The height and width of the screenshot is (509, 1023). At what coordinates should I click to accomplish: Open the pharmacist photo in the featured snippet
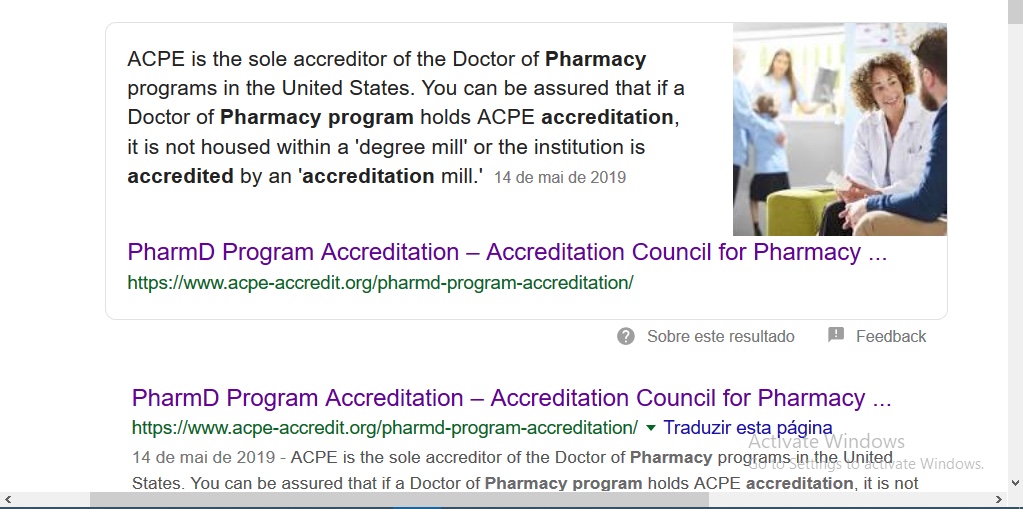[839, 130]
